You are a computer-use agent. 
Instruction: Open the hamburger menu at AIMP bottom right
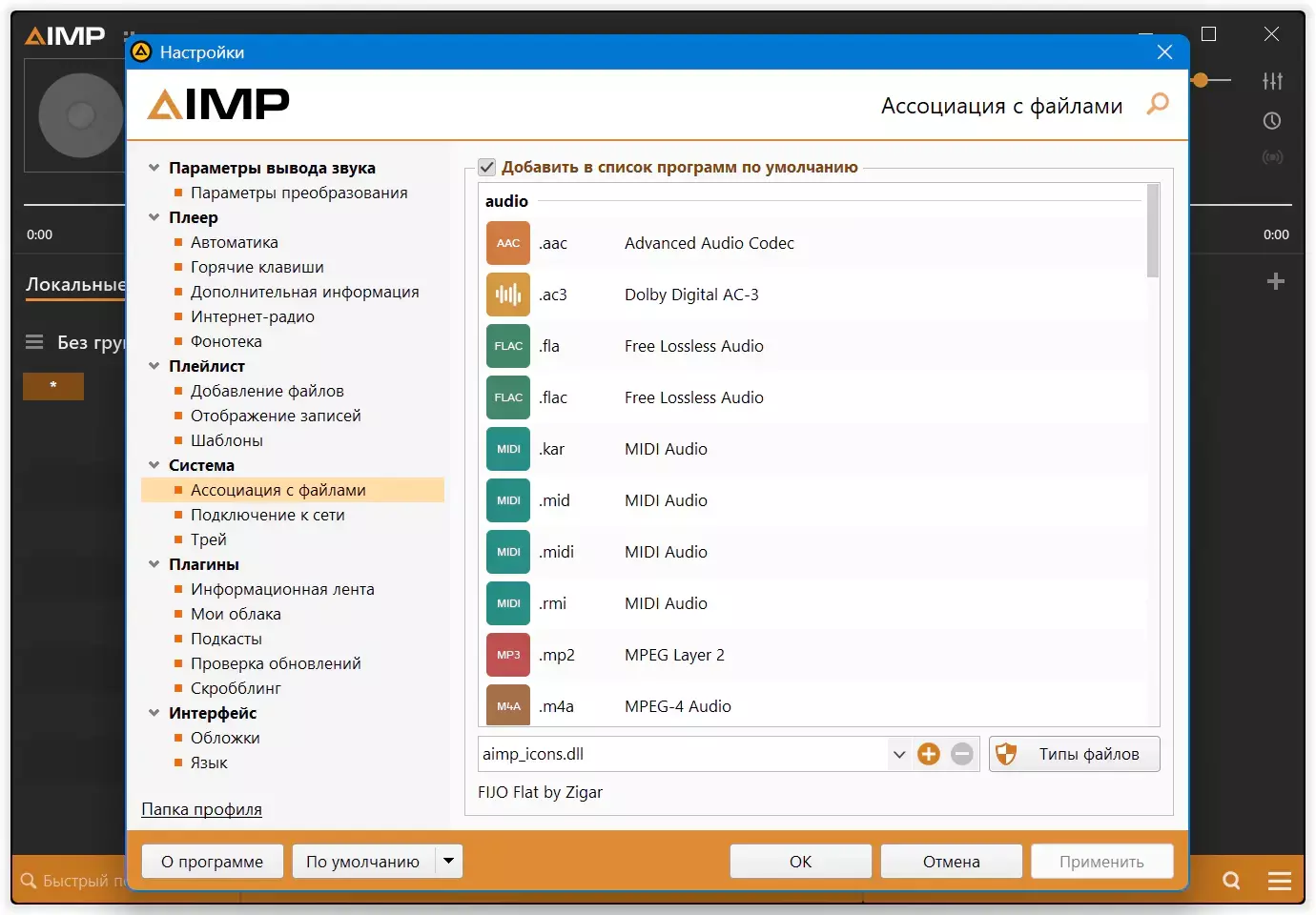point(1280,881)
